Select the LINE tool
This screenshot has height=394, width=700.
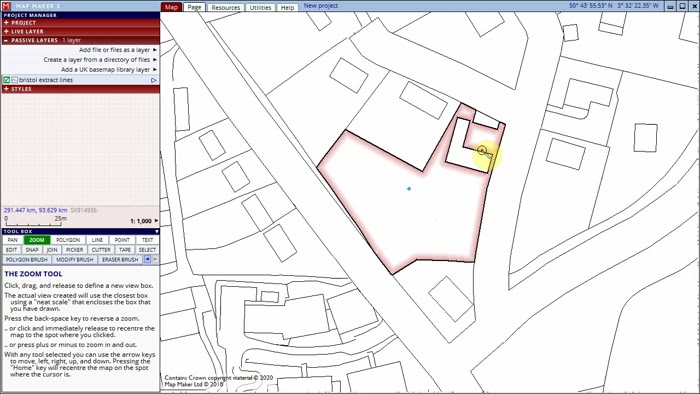tap(97, 240)
